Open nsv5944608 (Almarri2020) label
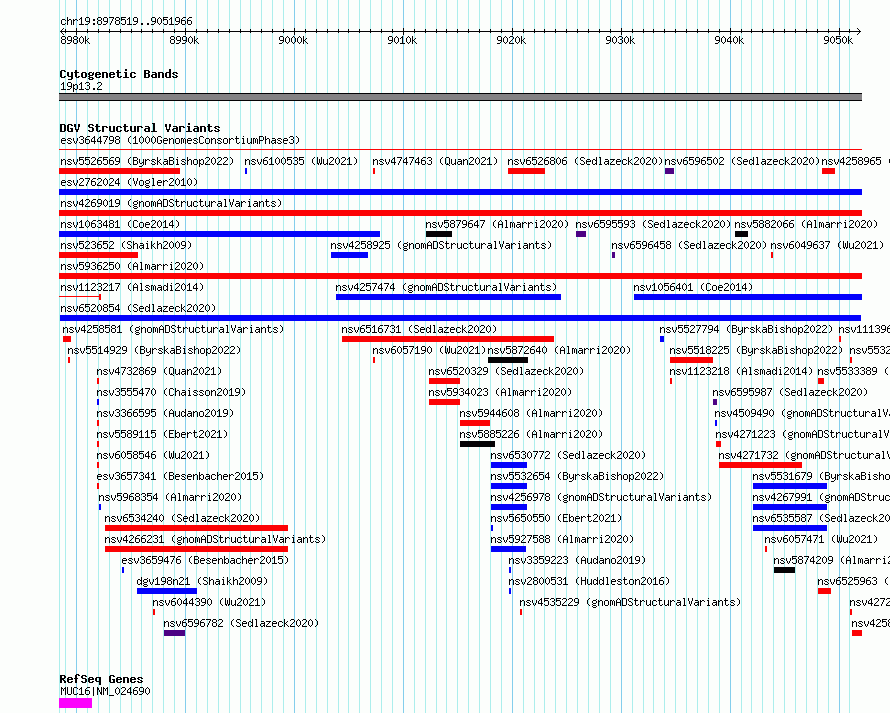Screen dimensions: 890x713 pos(531,413)
